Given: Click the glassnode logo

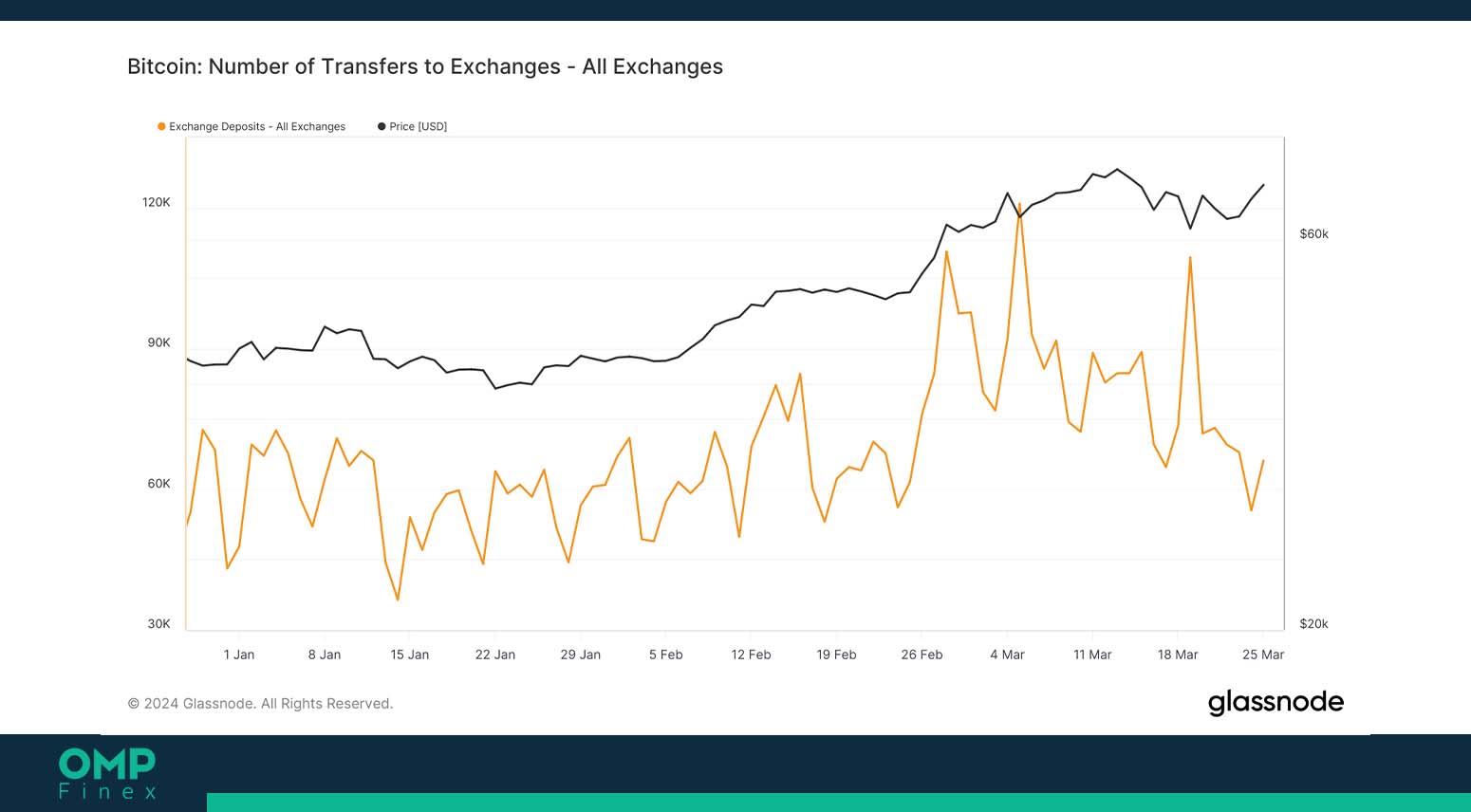Looking at the screenshot, I should coord(1275,702).
